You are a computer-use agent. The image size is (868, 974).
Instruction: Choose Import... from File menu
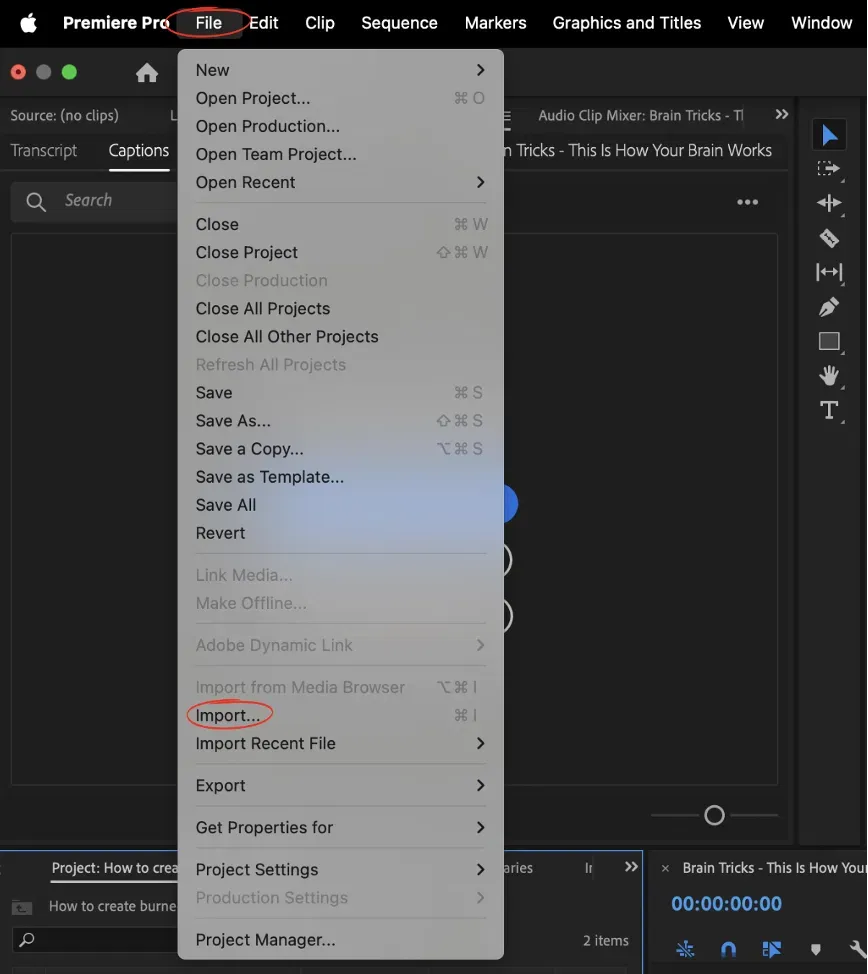tap(340, 716)
